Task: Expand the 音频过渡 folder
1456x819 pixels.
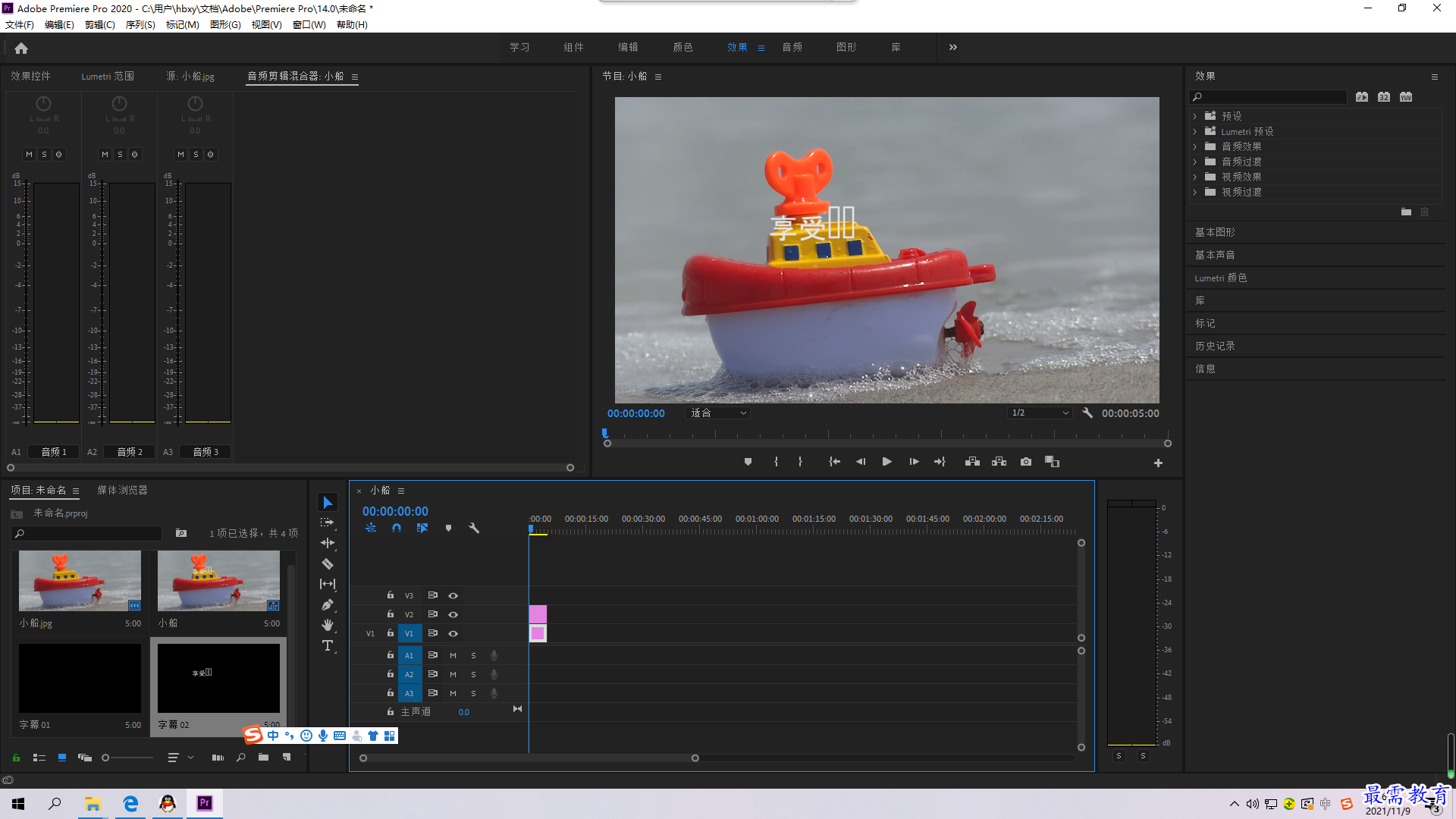Action: pyautogui.click(x=1195, y=162)
